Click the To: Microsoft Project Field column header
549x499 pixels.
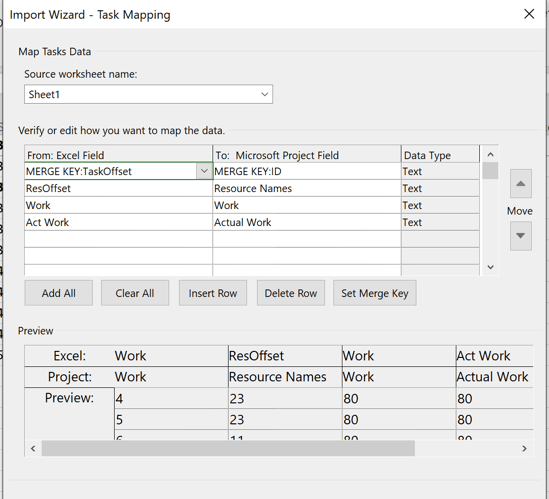(307, 154)
